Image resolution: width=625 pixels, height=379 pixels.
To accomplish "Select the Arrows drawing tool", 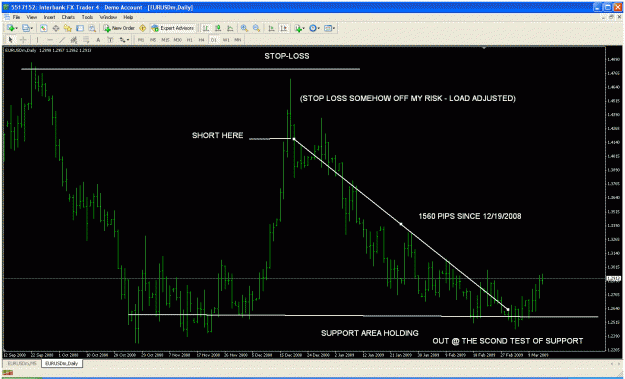I will tap(122, 39).
